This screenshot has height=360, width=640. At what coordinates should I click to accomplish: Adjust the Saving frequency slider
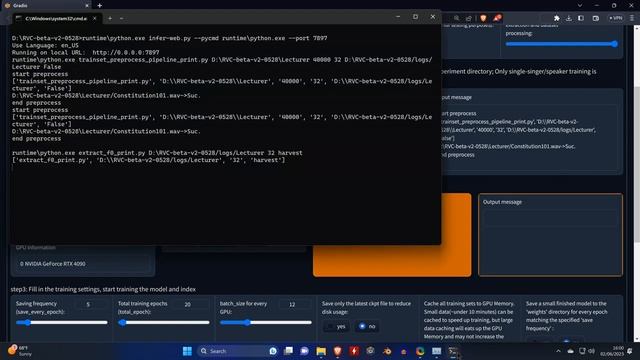[62, 322]
